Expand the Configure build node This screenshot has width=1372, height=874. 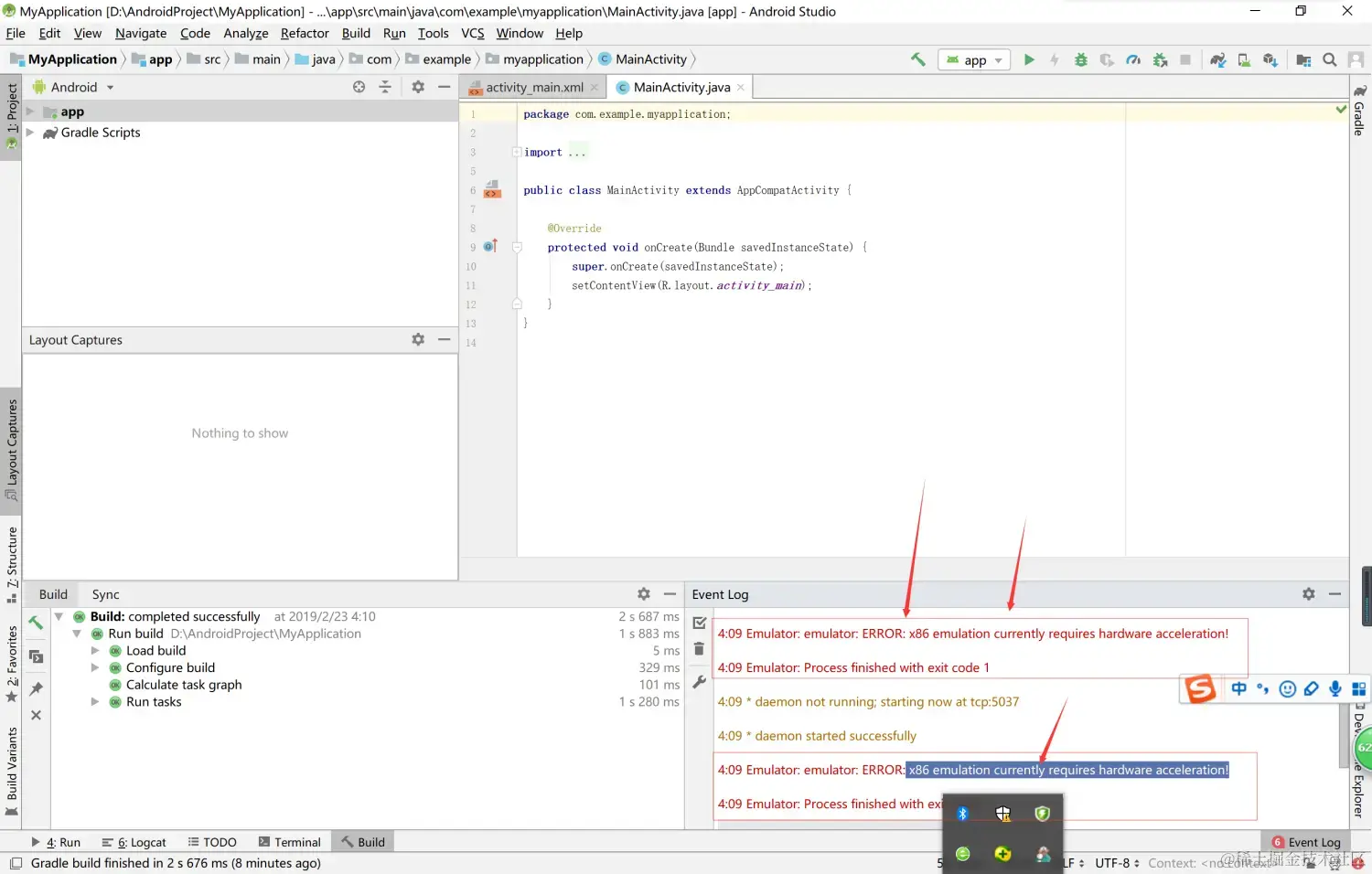[95, 667]
